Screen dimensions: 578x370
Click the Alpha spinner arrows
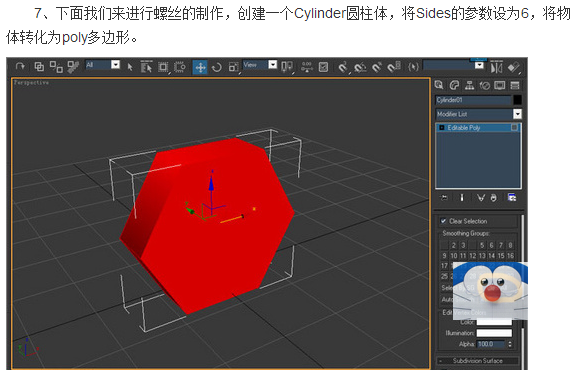[x=510, y=344]
